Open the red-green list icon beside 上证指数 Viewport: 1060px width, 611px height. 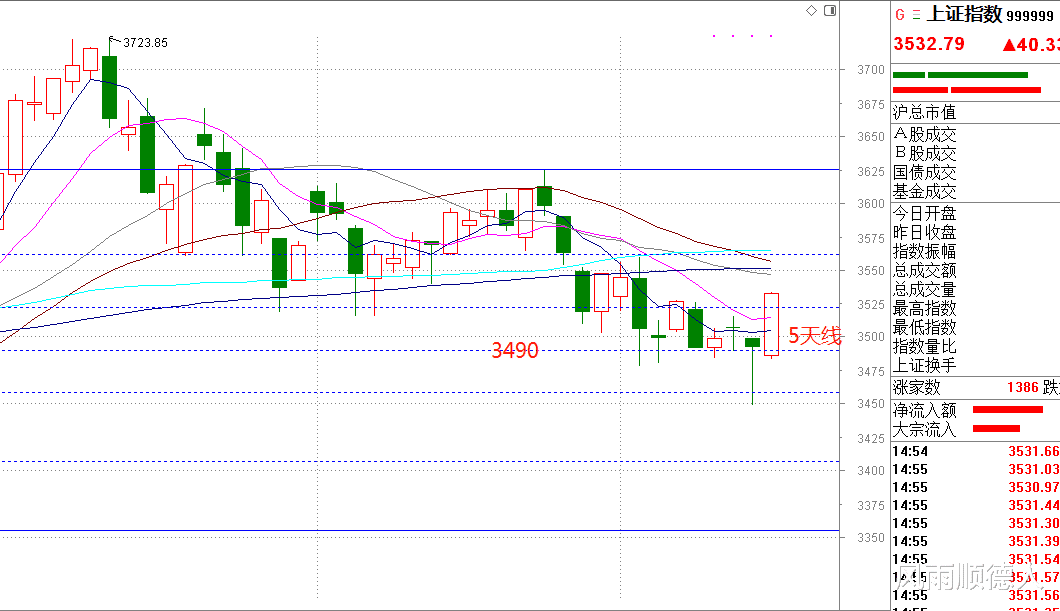[916, 14]
